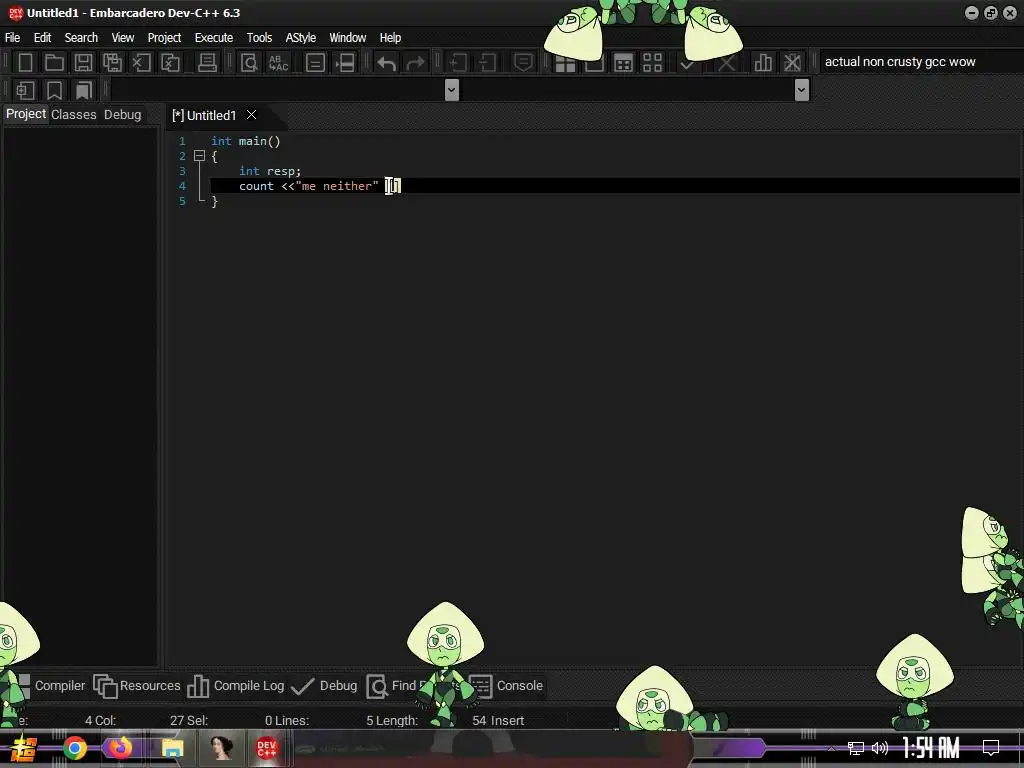Save the file with the single floppy icon
Viewport: 1024px width, 768px height.
pyautogui.click(x=83, y=63)
